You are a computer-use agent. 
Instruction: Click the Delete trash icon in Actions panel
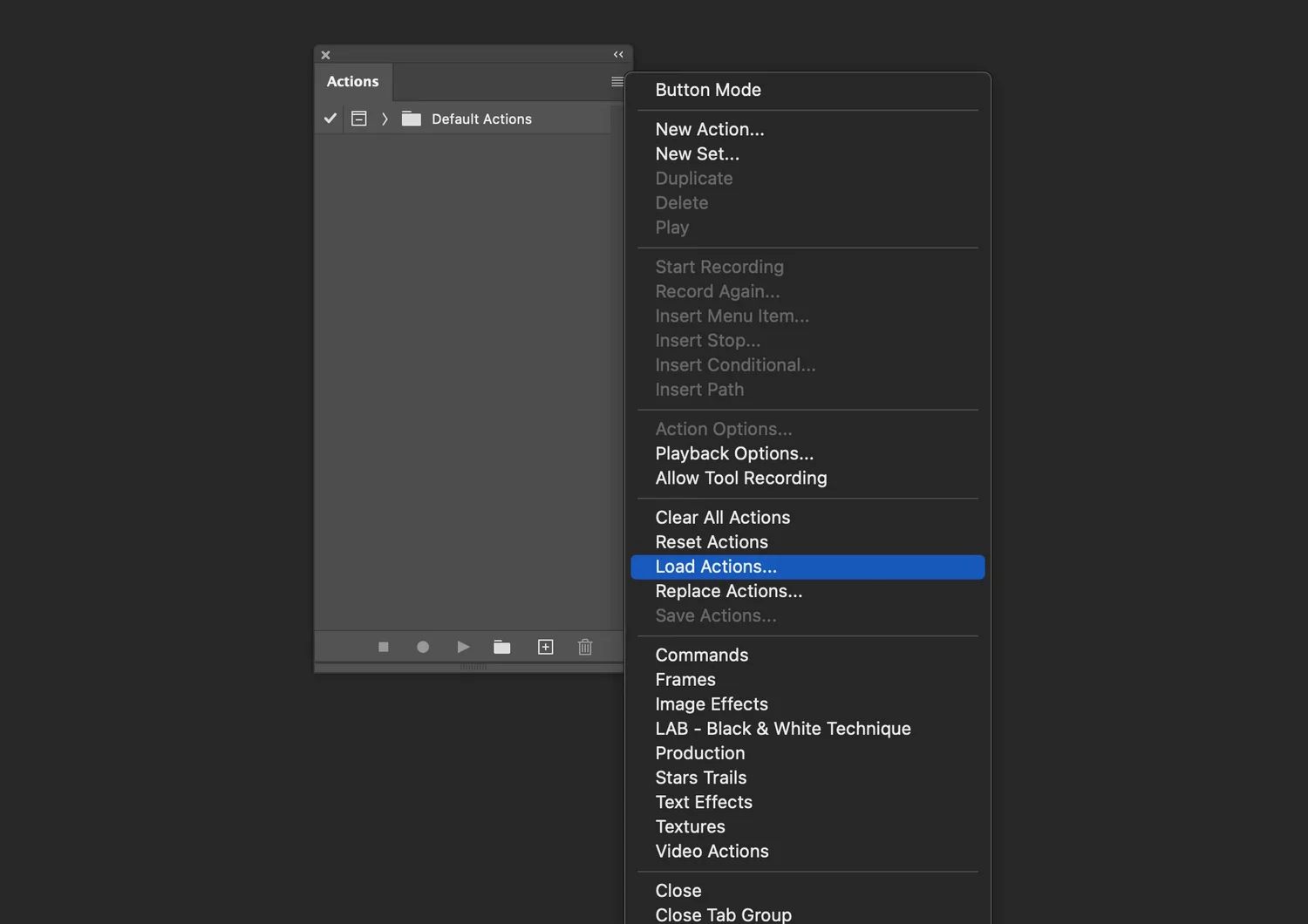coord(585,647)
